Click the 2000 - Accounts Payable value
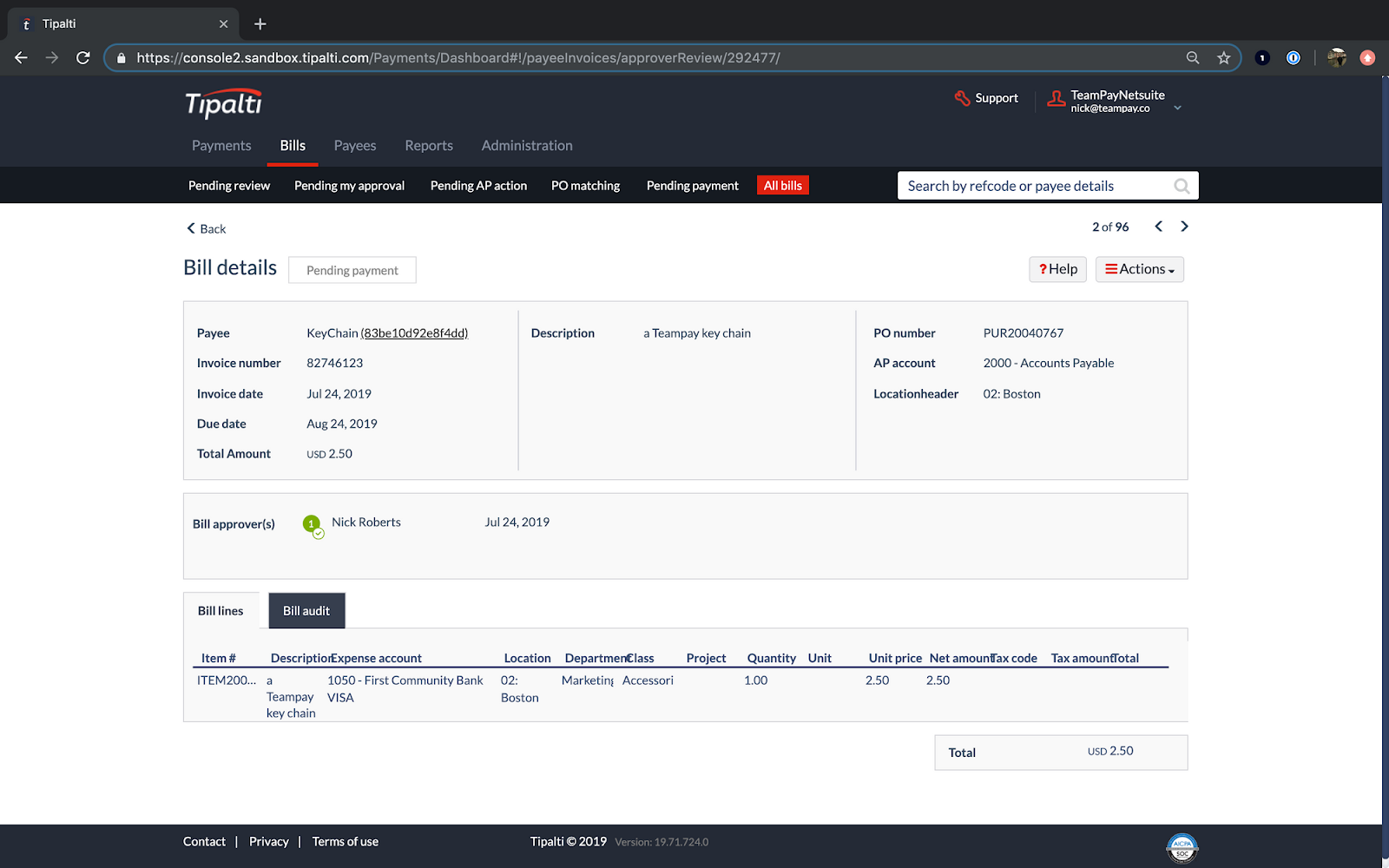 [x=1049, y=363]
